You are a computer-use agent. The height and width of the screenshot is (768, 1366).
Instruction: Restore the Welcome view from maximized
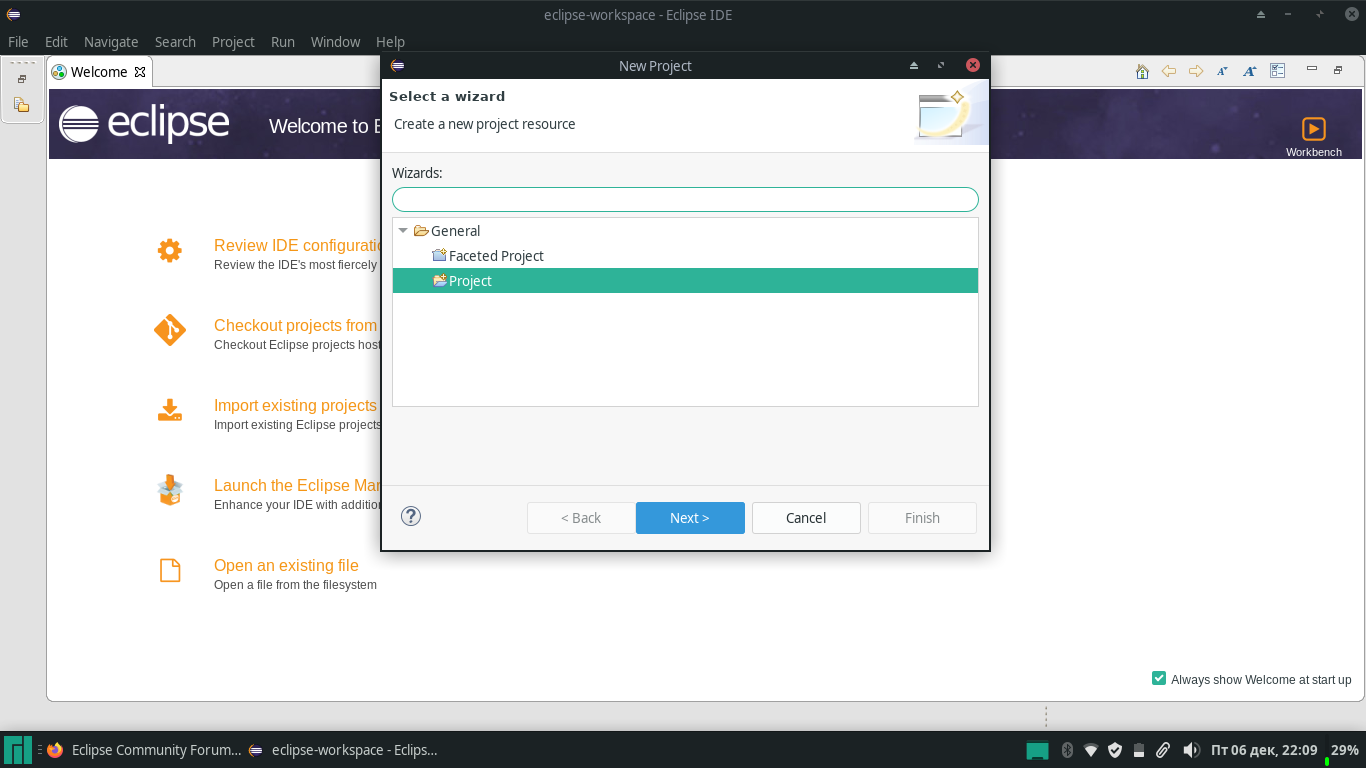[x=1338, y=70]
